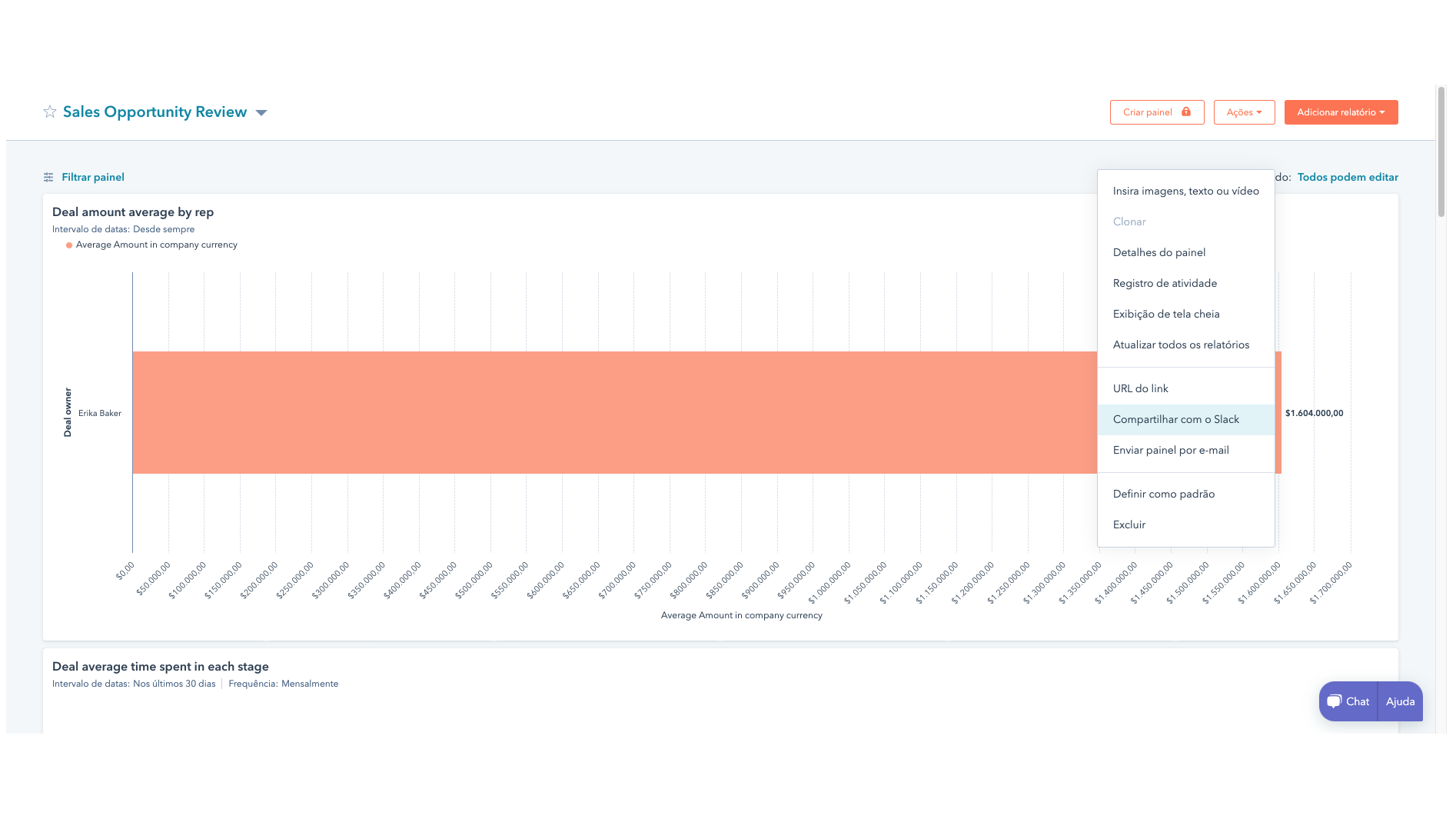1456x819 pixels.
Task: Click the $1.604.000,00 value label
Action: point(1315,414)
